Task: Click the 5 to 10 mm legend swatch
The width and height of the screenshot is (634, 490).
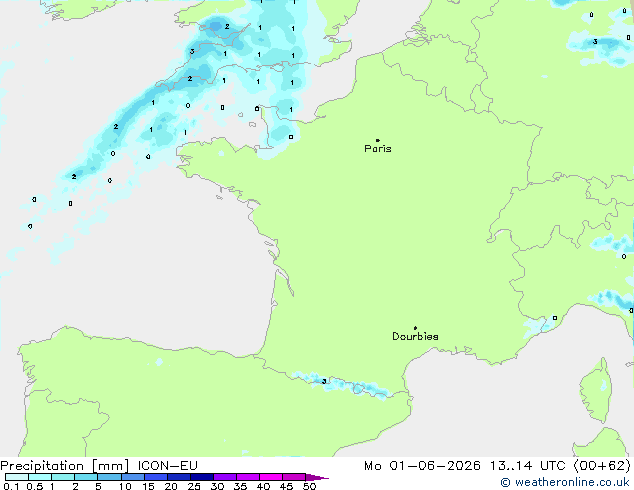Action: point(109,477)
